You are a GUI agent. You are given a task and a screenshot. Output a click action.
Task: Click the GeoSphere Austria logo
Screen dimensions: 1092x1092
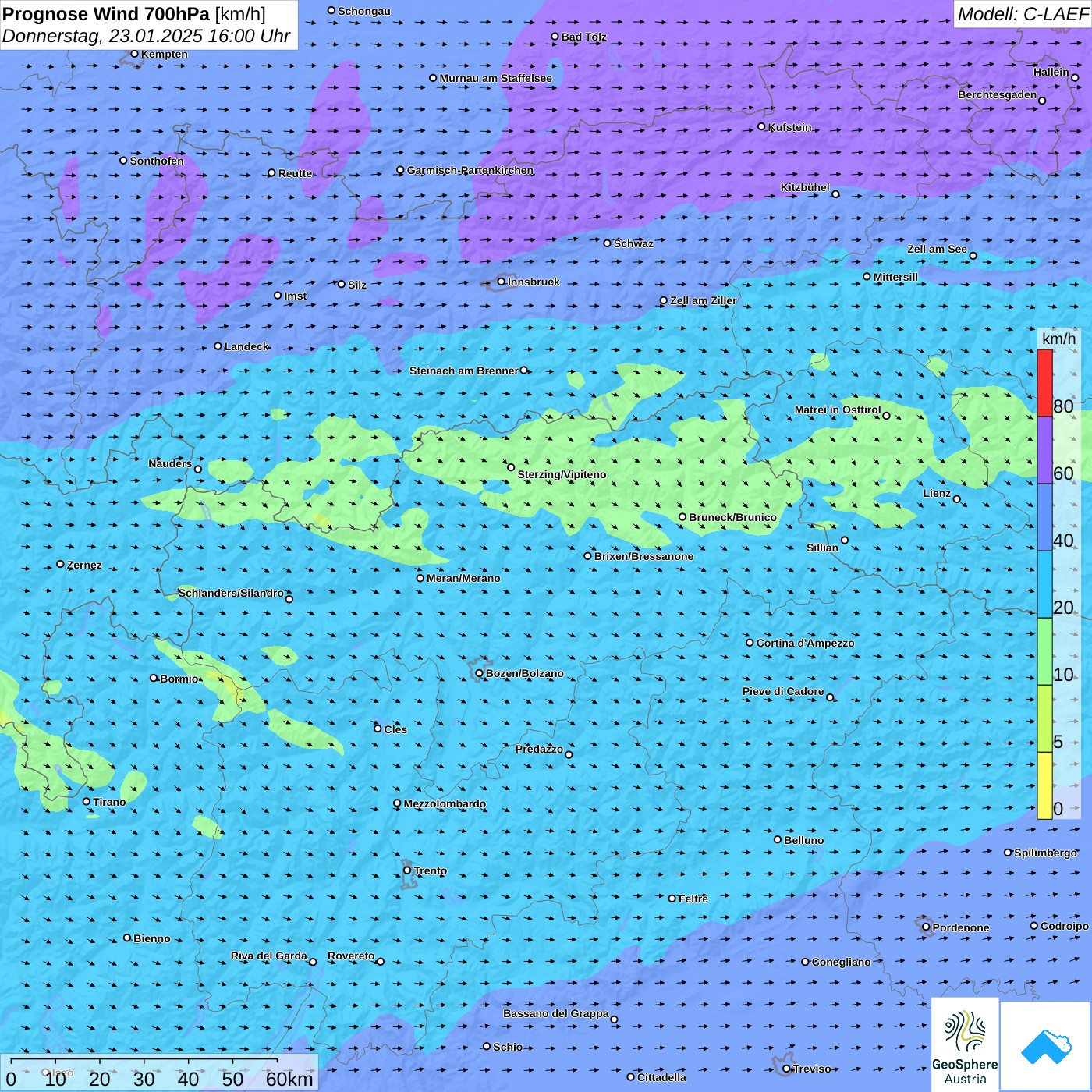coord(965,1045)
